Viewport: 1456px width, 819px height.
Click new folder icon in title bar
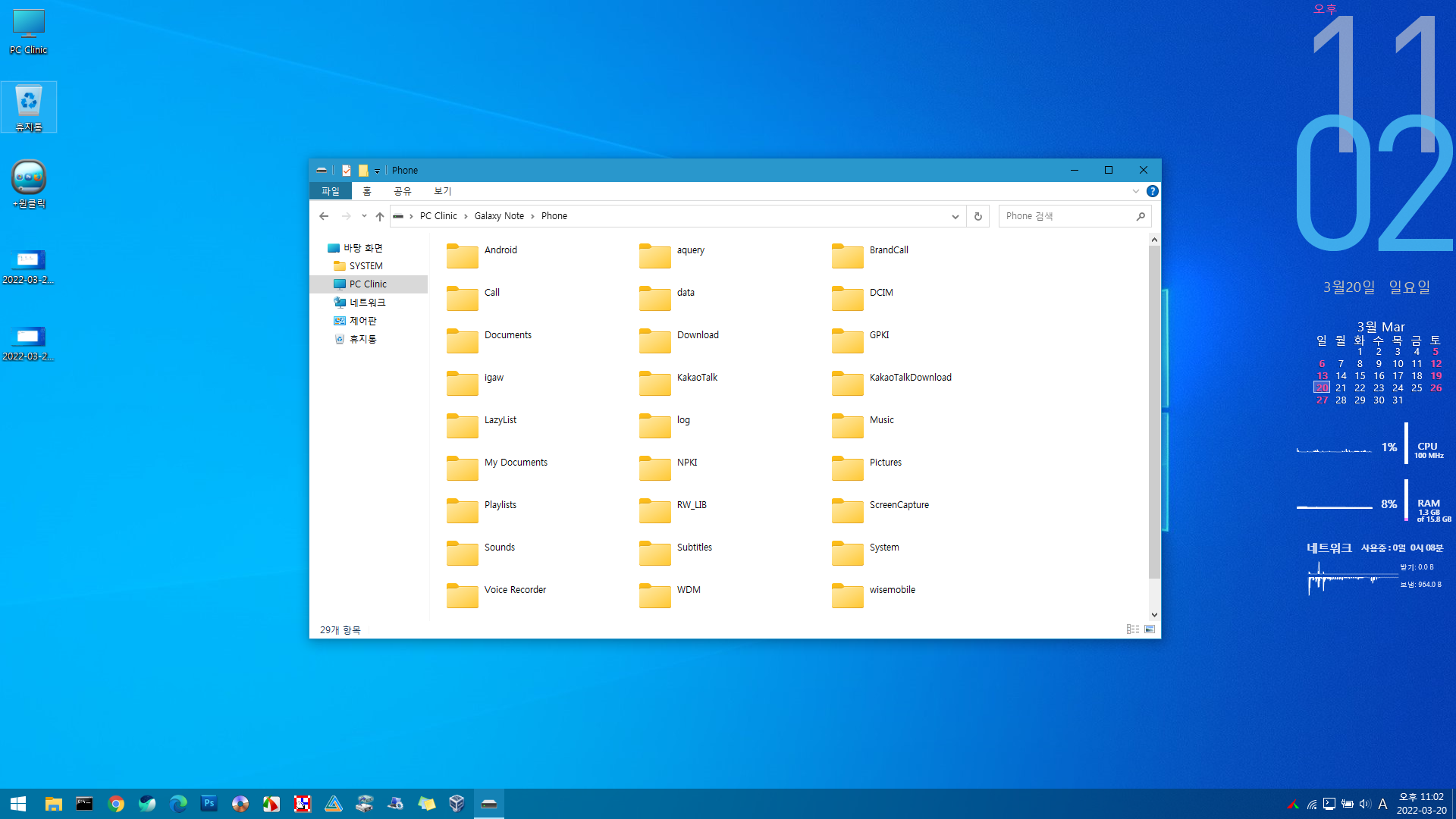click(363, 171)
